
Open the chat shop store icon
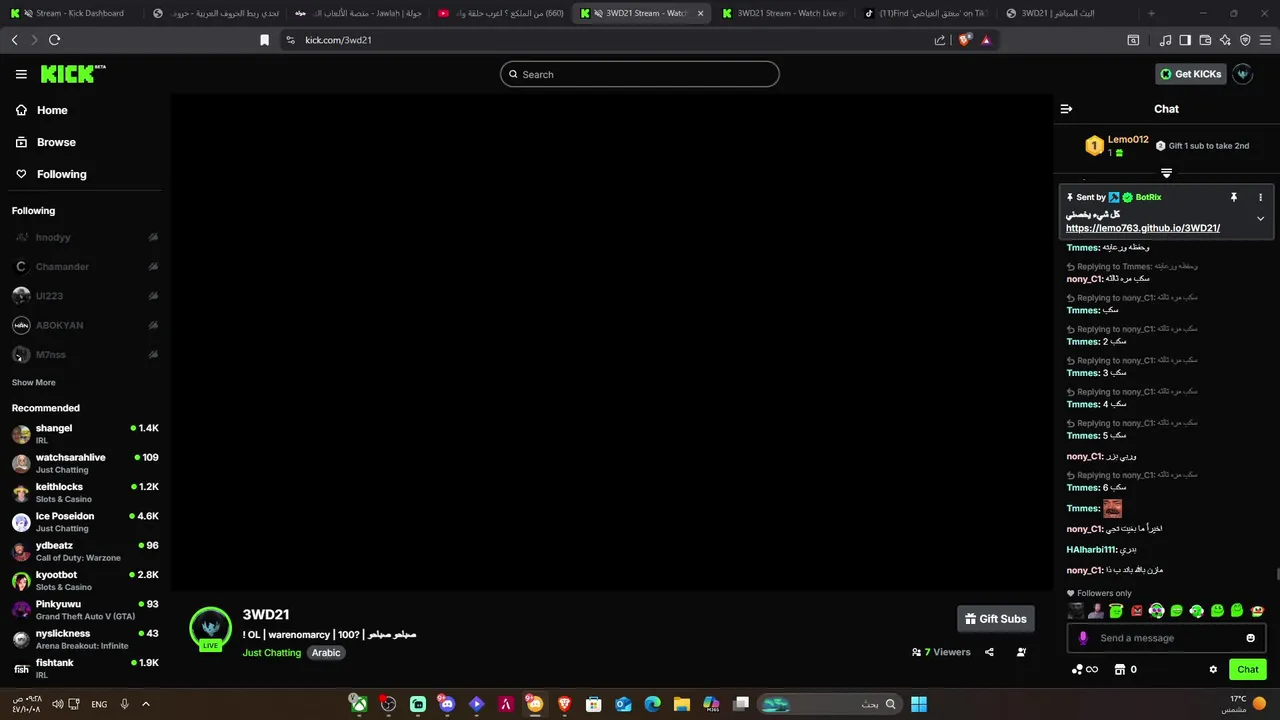click(x=1120, y=670)
